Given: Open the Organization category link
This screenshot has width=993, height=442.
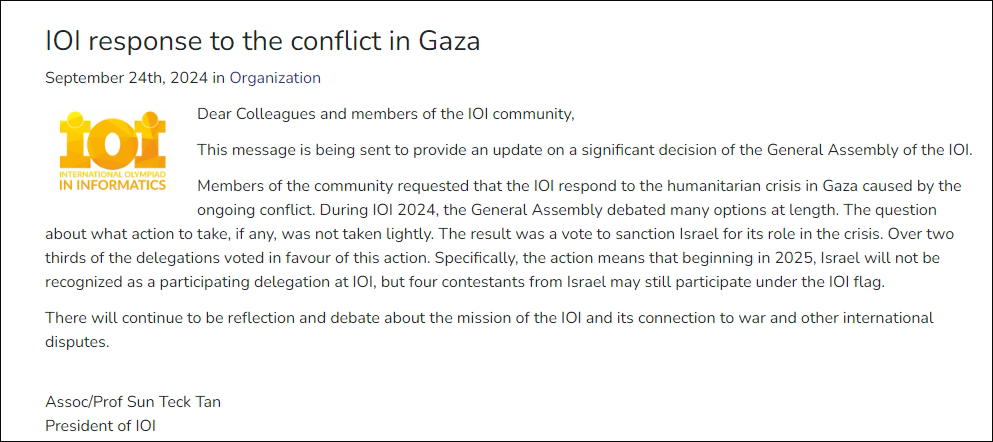Looking at the screenshot, I should point(275,77).
